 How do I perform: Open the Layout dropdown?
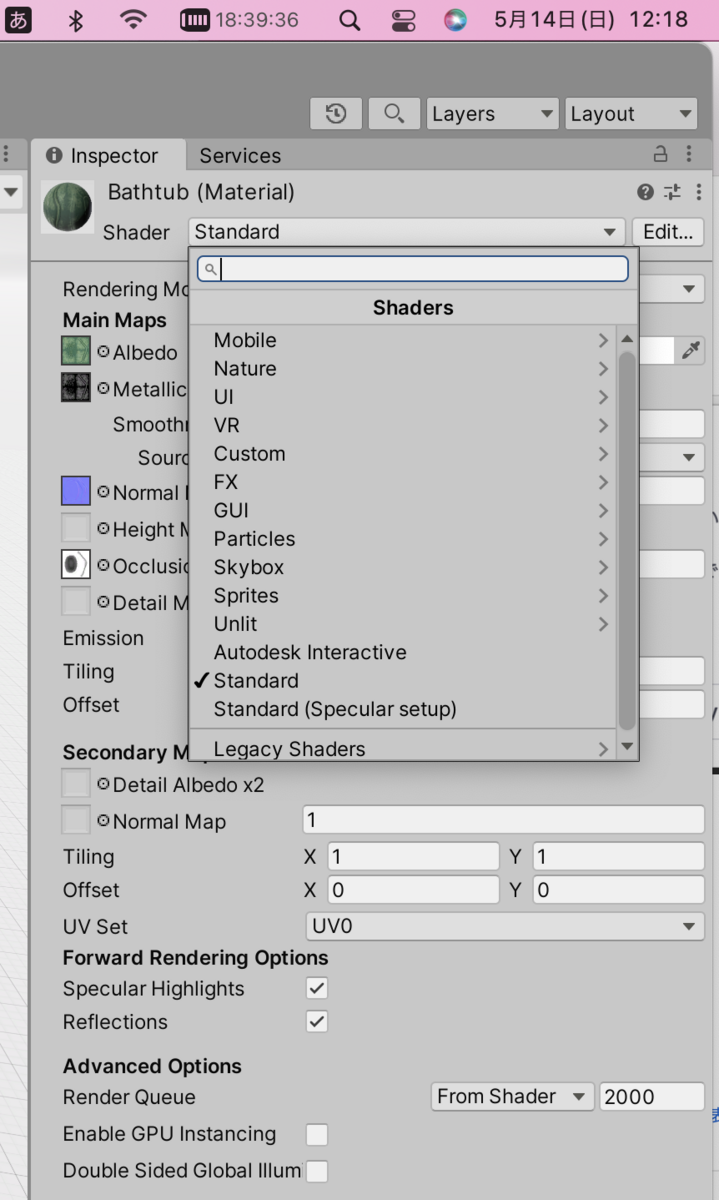631,114
